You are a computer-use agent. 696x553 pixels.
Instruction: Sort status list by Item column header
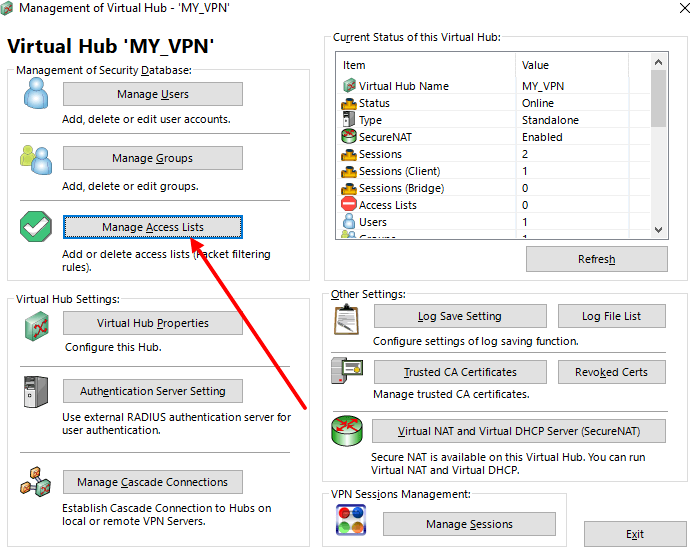(425, 65)
